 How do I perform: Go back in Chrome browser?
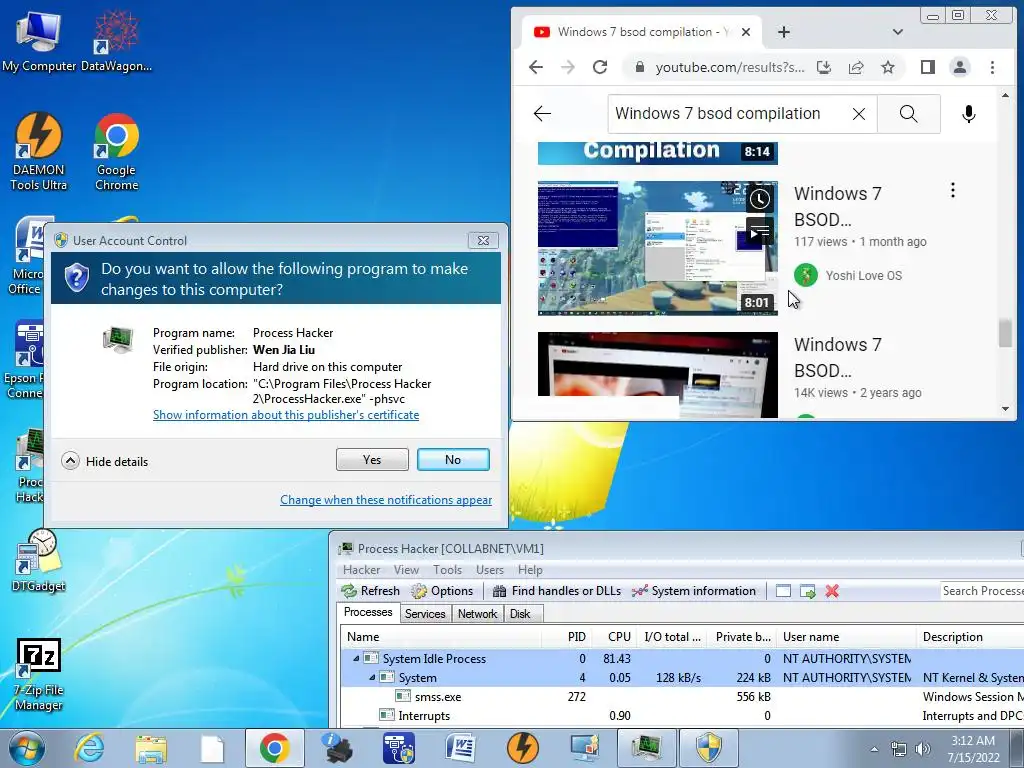point(536,67)
